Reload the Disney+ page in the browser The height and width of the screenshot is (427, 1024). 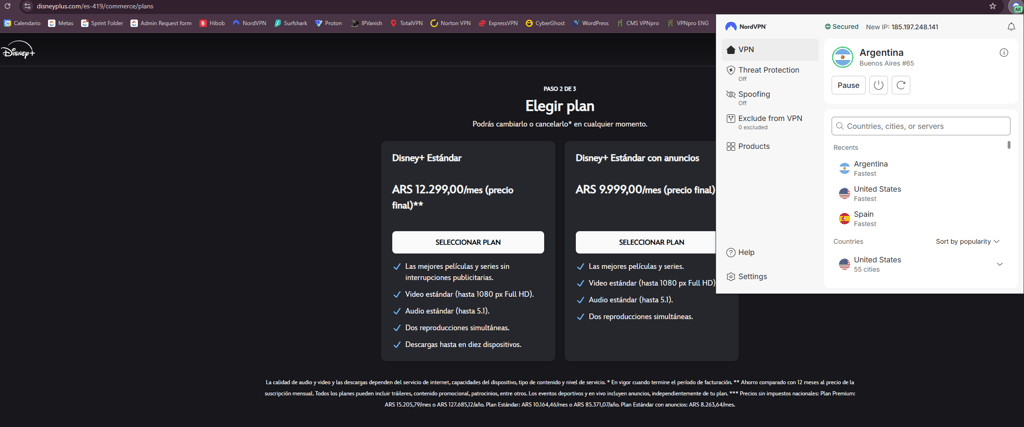point(7,6)
